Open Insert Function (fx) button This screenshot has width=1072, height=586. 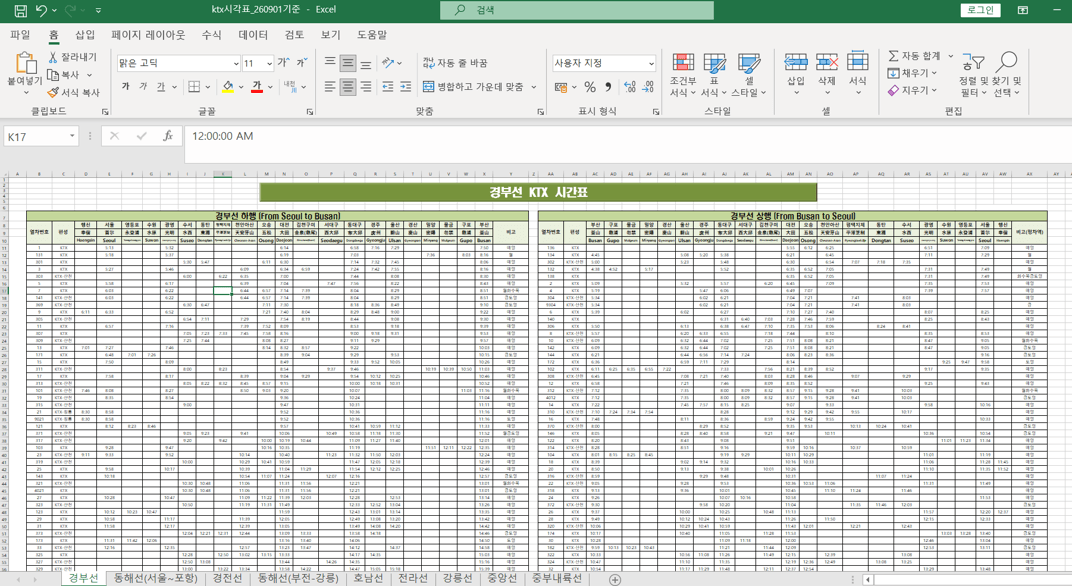[168, 136]
